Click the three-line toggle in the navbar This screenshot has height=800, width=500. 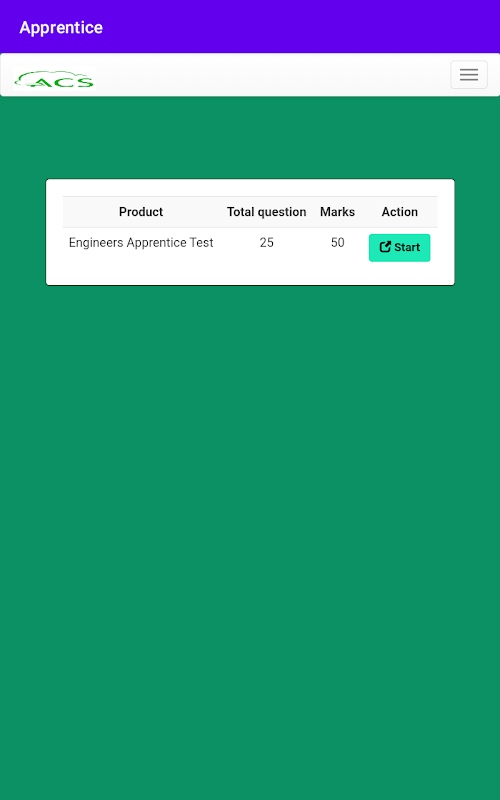coord(468,74)
